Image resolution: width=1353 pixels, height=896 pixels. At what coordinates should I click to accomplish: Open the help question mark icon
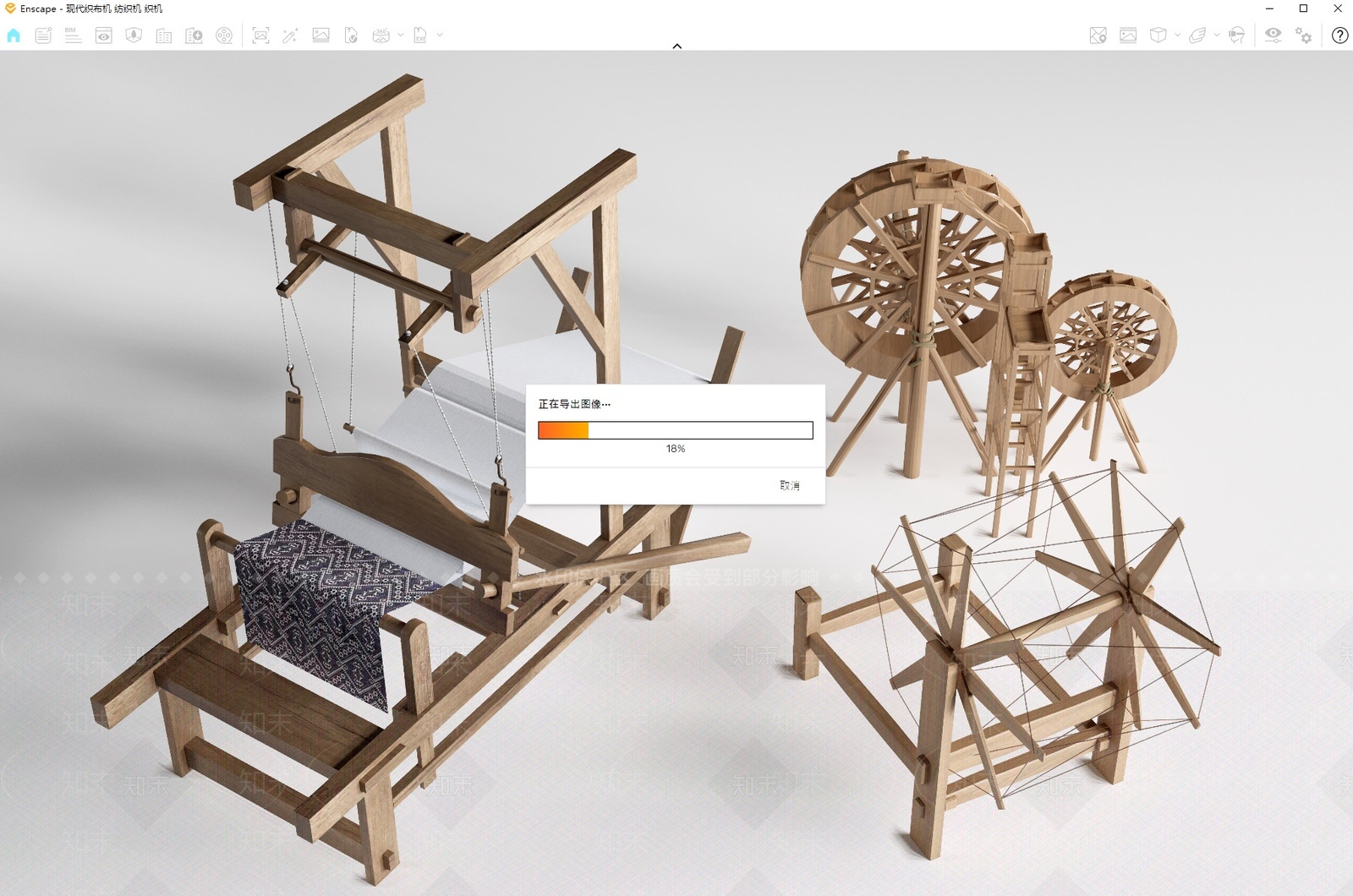click(1339, 36)
